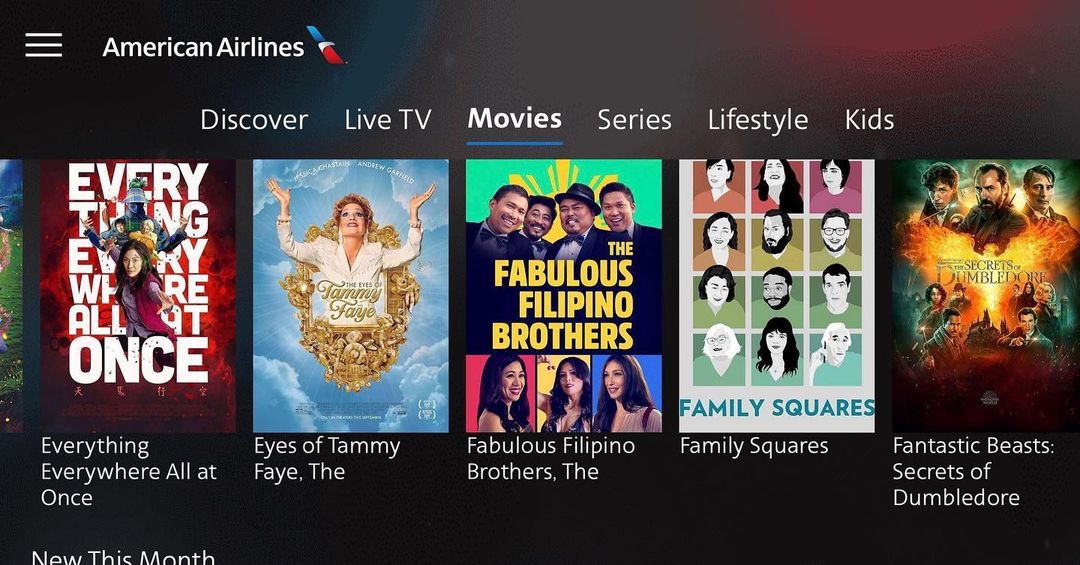Click the American Airlines logo

click(x=223, y=46)
